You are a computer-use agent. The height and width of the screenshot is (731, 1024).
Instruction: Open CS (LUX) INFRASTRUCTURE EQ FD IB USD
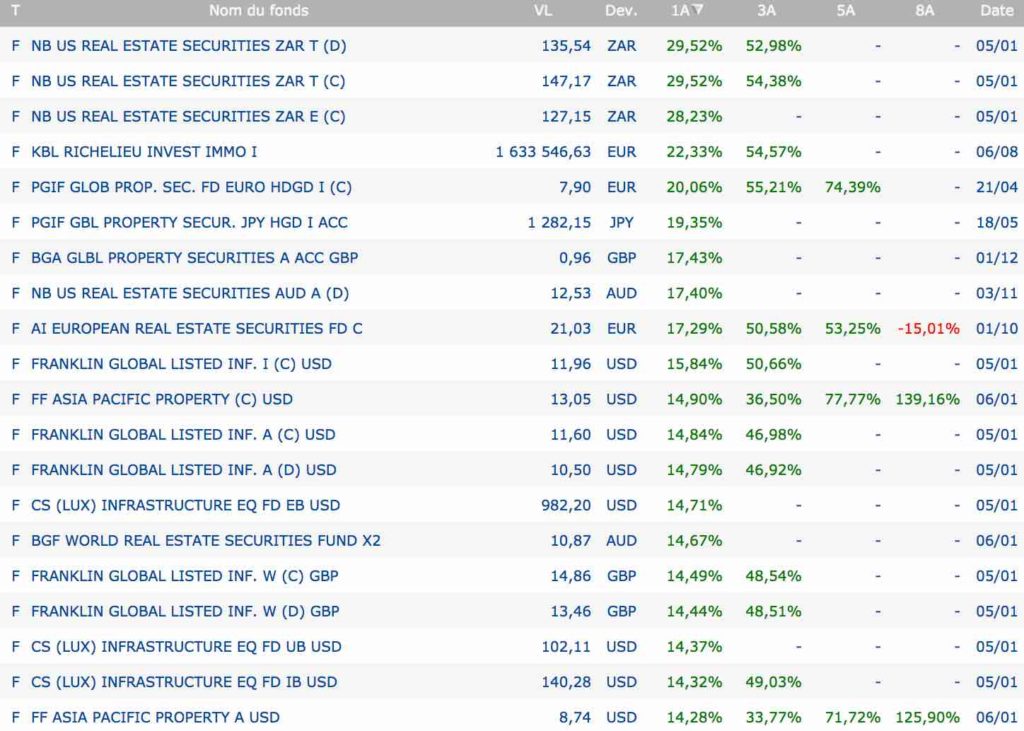pyautogui.click(x=184, y=681)
